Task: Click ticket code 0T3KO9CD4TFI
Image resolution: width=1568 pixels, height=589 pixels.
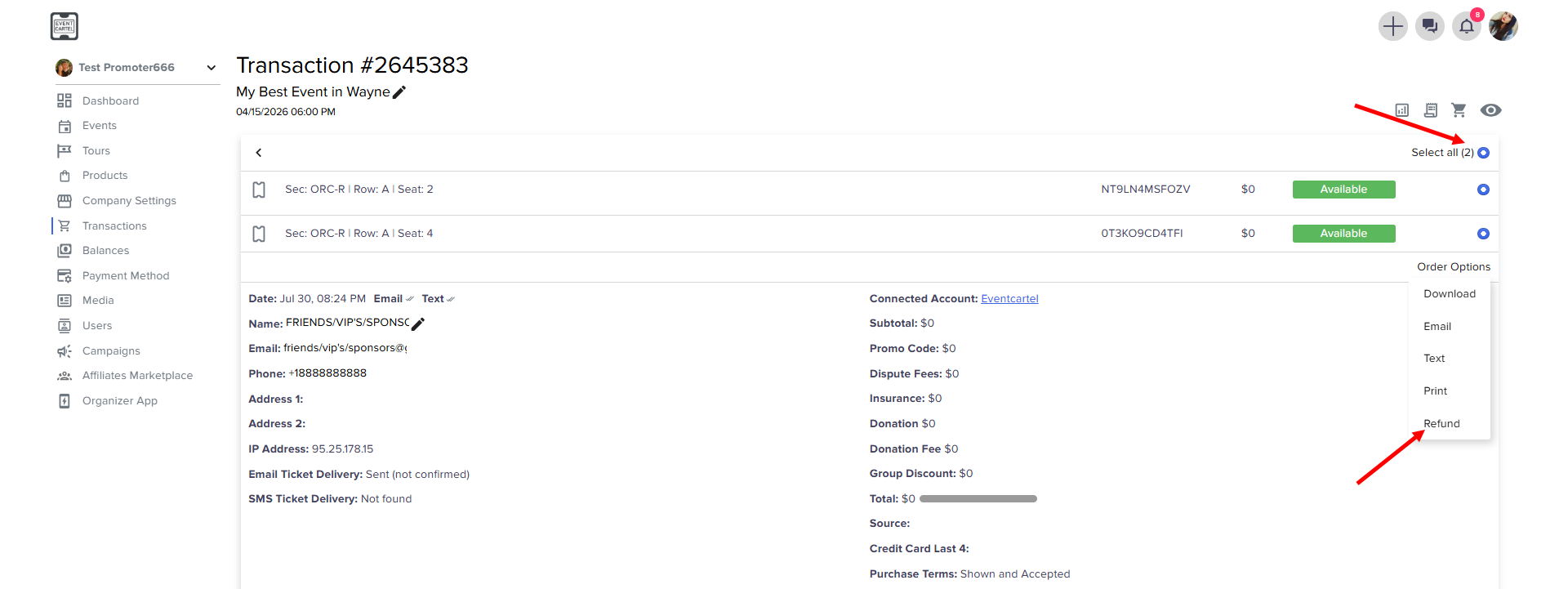Action: pos(1142,234)
